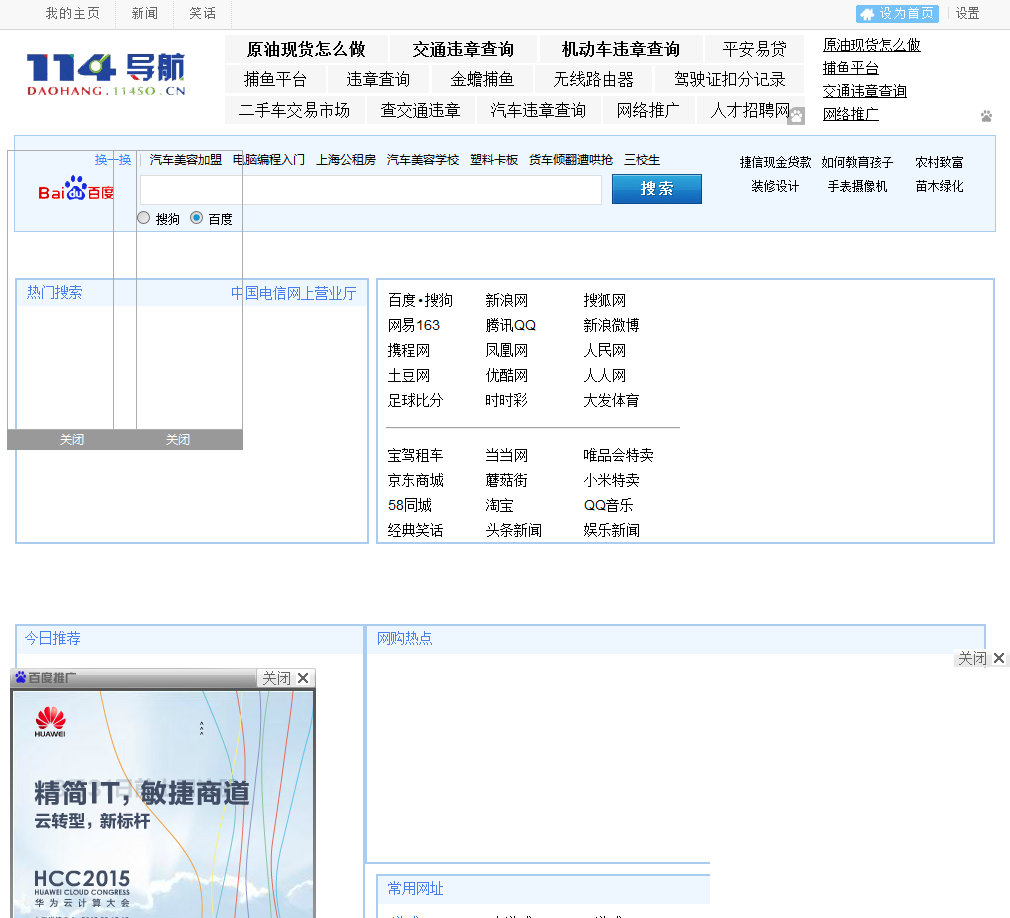
Task: Open 淘宝 site link
Action: pyautogui.click(x=499, y=506)
